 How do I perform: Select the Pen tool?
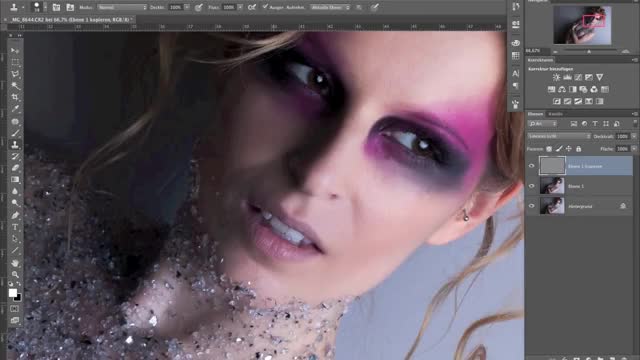[x=15, y=215]
